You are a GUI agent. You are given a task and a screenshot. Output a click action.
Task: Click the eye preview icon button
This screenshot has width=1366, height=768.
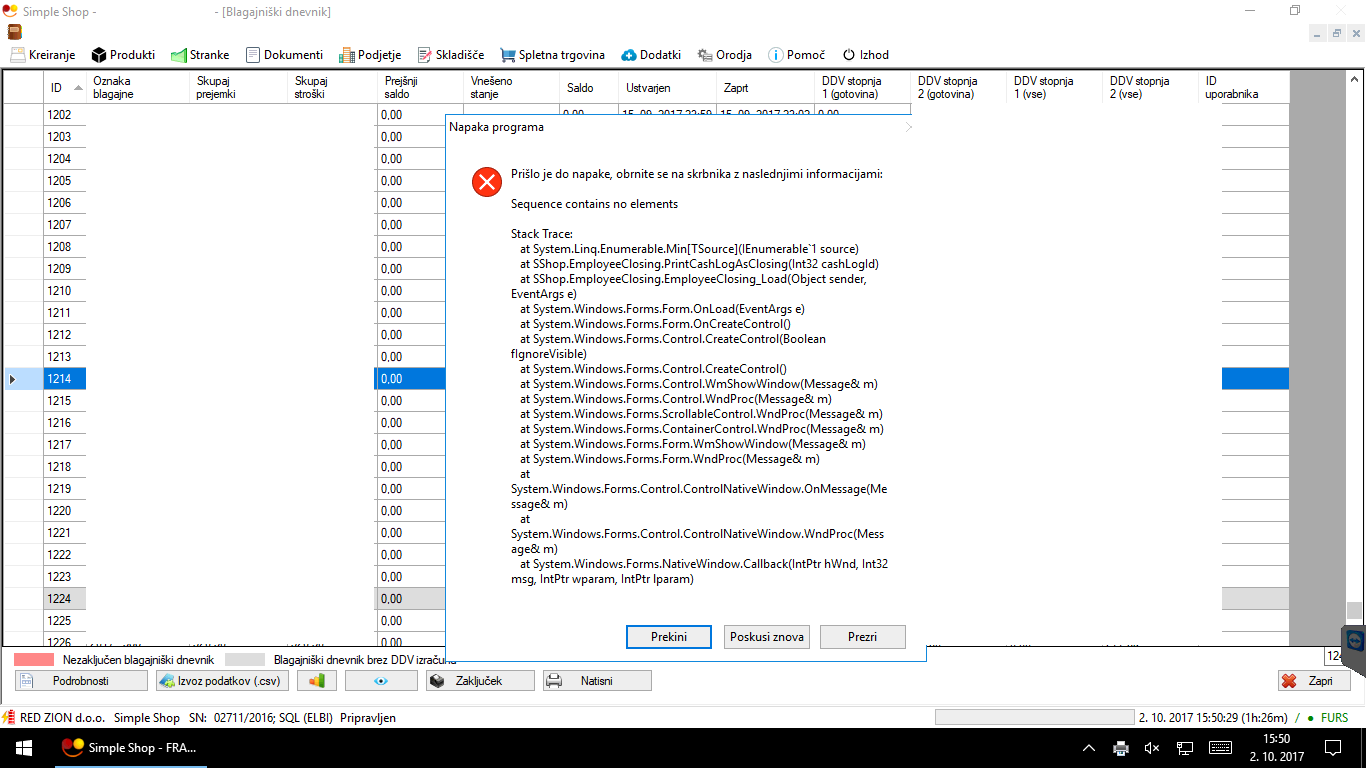coord(381,681)
